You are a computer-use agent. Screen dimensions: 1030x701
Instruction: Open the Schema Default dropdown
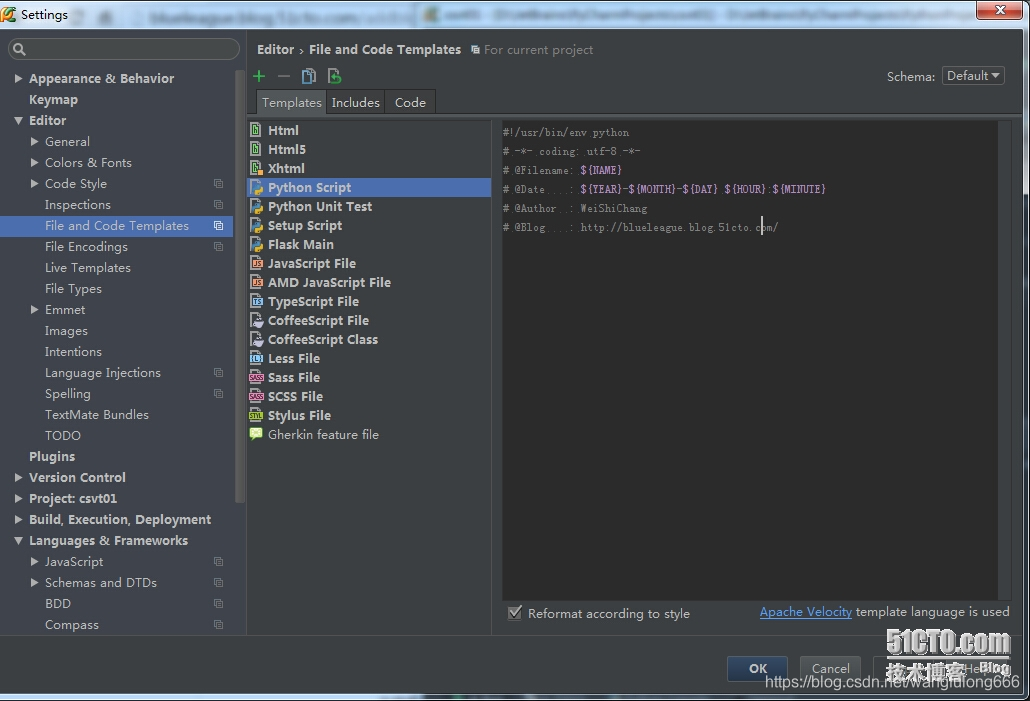(973, 76)
